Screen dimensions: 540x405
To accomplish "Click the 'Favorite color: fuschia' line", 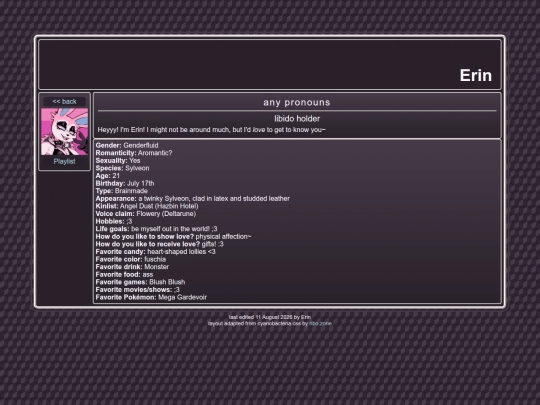I will [131, 259].
